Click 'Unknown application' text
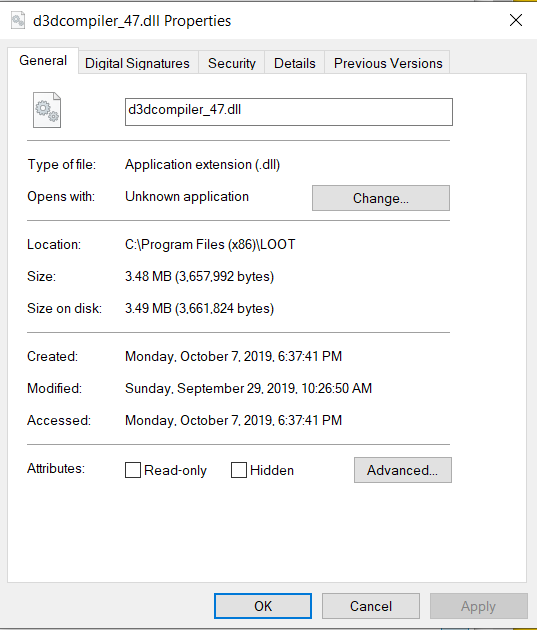This screenshot has height=630, width=537. click(187, 196)
